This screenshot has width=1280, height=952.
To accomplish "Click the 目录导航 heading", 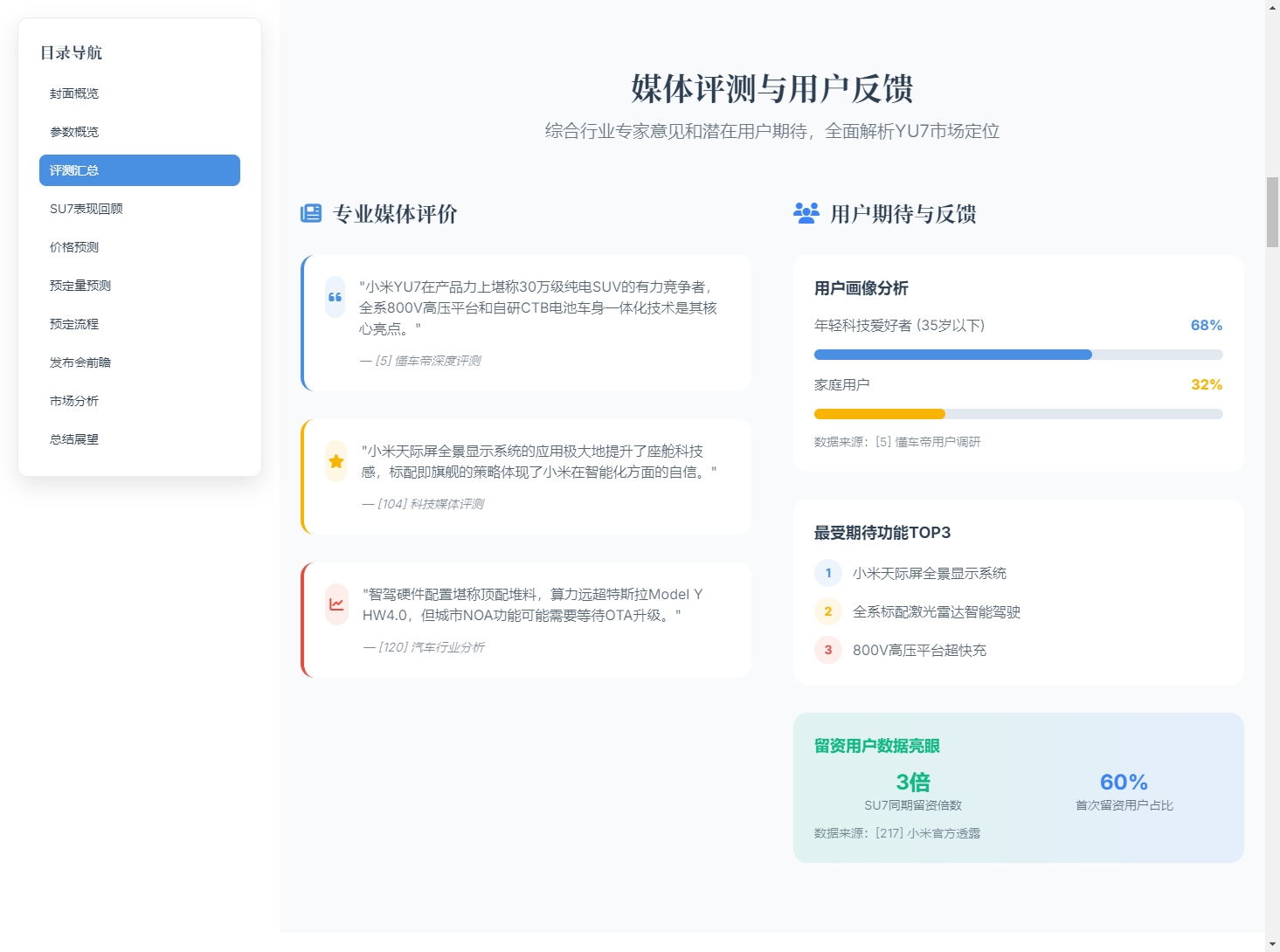I will (72, 52).
